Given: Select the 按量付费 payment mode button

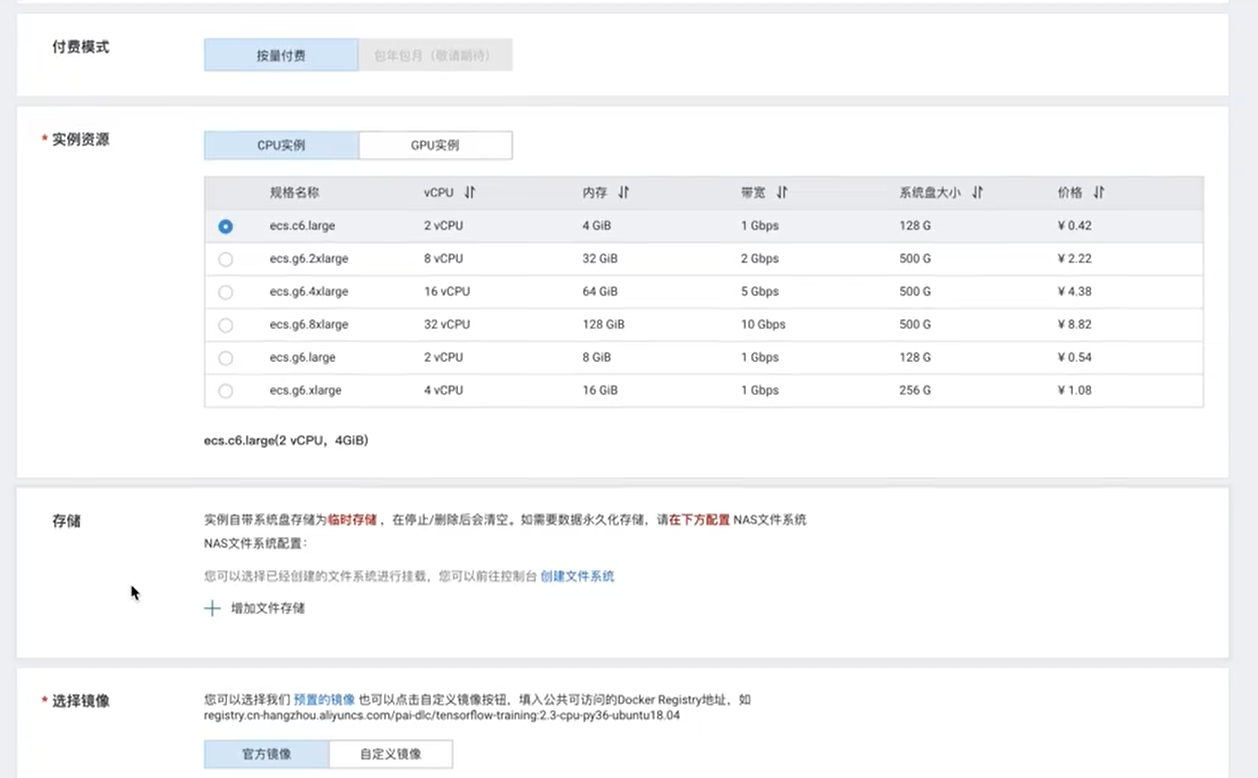Looking at the screenshot, I should [x=279, y=54].
